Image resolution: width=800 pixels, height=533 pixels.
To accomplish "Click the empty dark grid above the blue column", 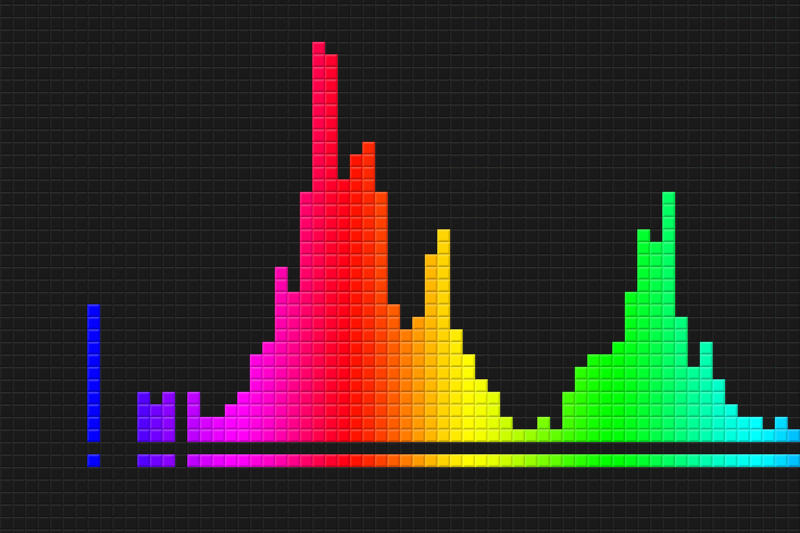I will [x=93, y=200].
